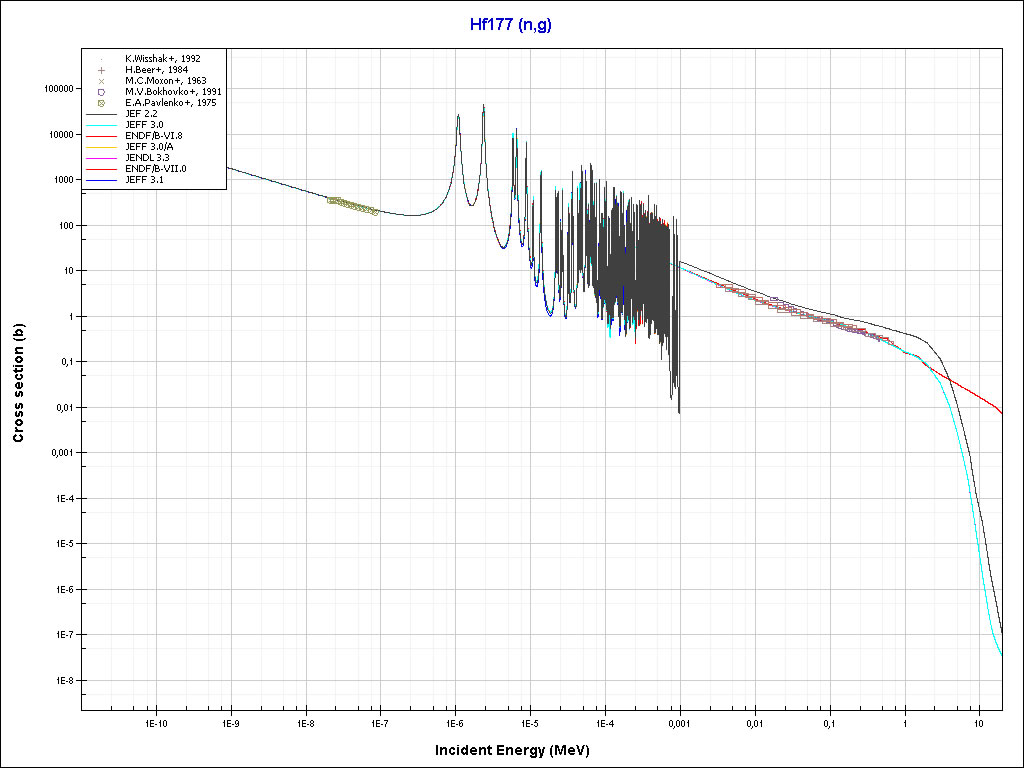Click the cyan JEFF 3.0 line swatch
1024x768 pixels.
click(x=102, y=125)
